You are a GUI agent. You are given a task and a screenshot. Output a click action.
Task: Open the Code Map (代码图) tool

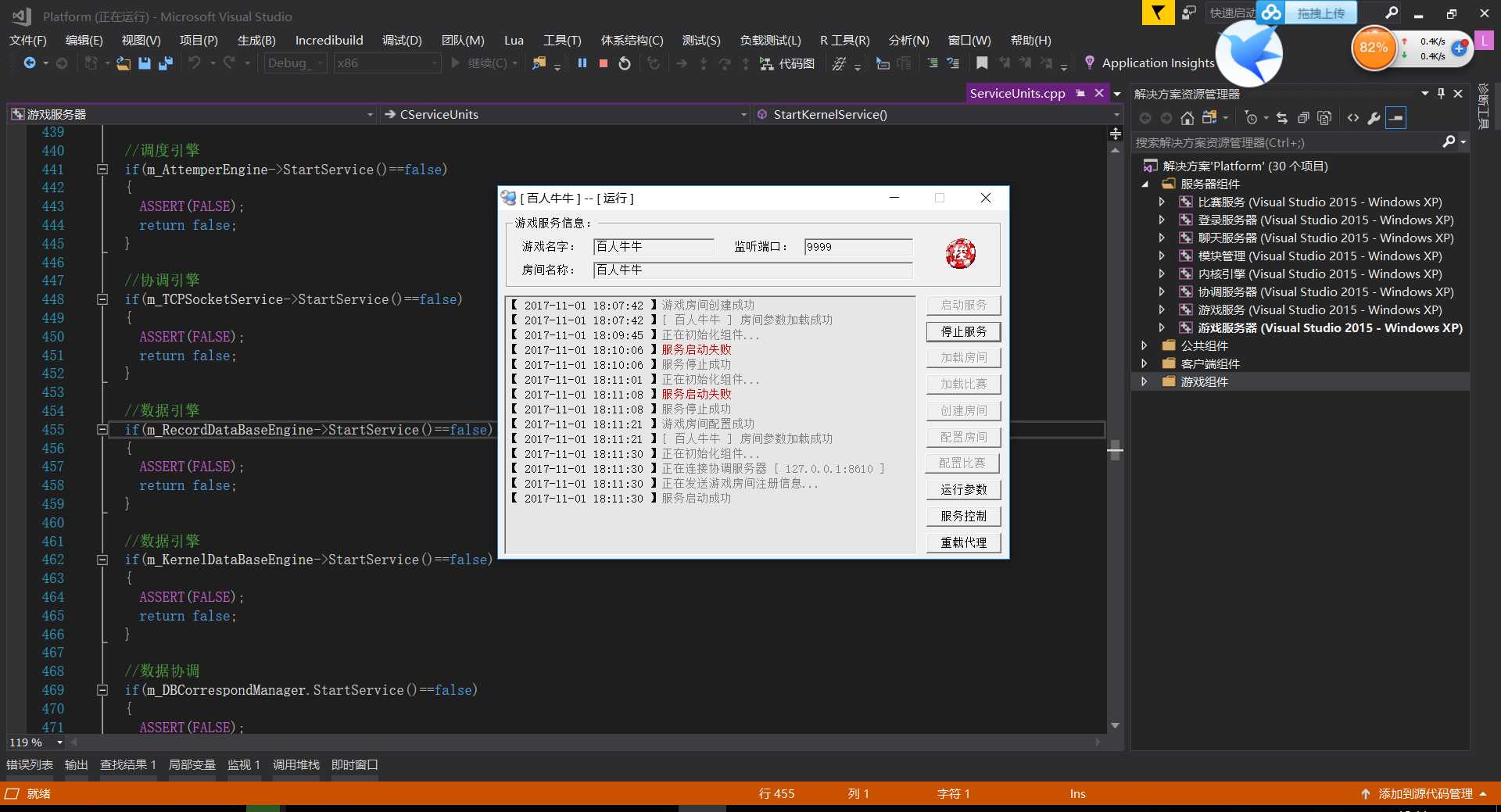(788, 63)
